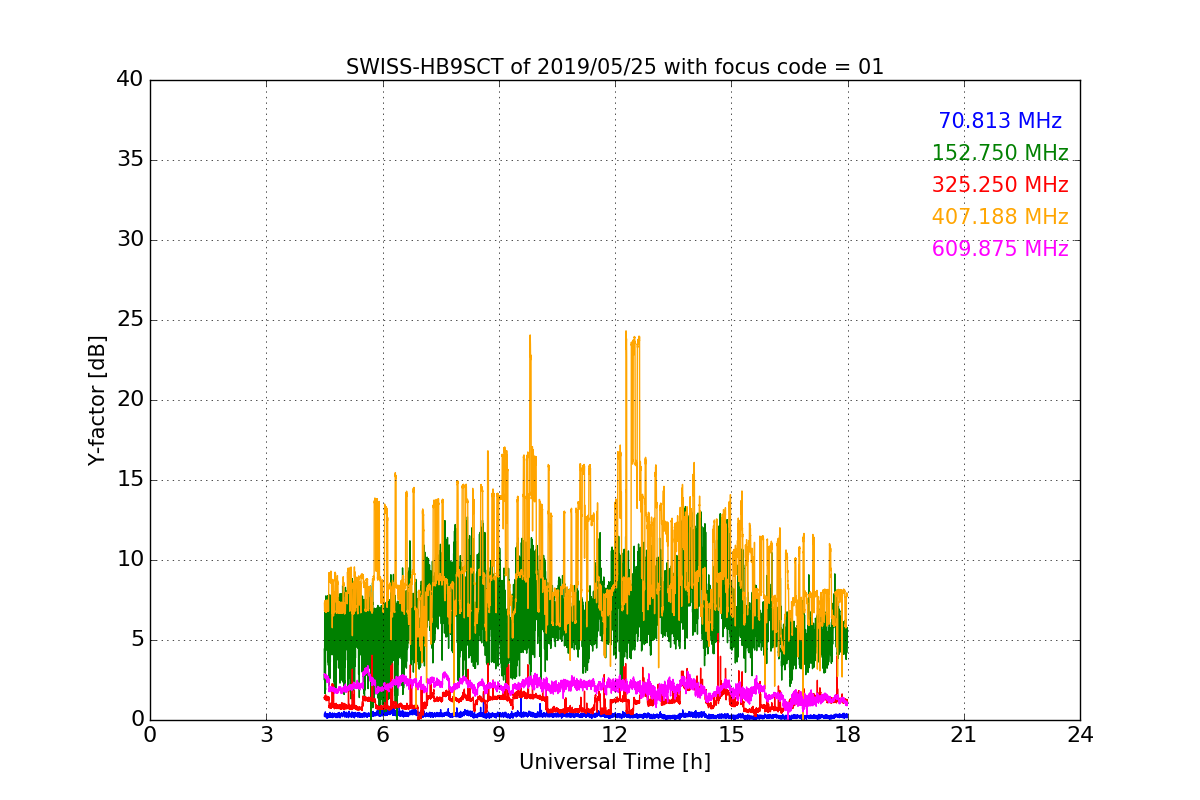The image size is (1200, 800).
Task: Click the y-axis tick label 30
Action: point(130,240)
